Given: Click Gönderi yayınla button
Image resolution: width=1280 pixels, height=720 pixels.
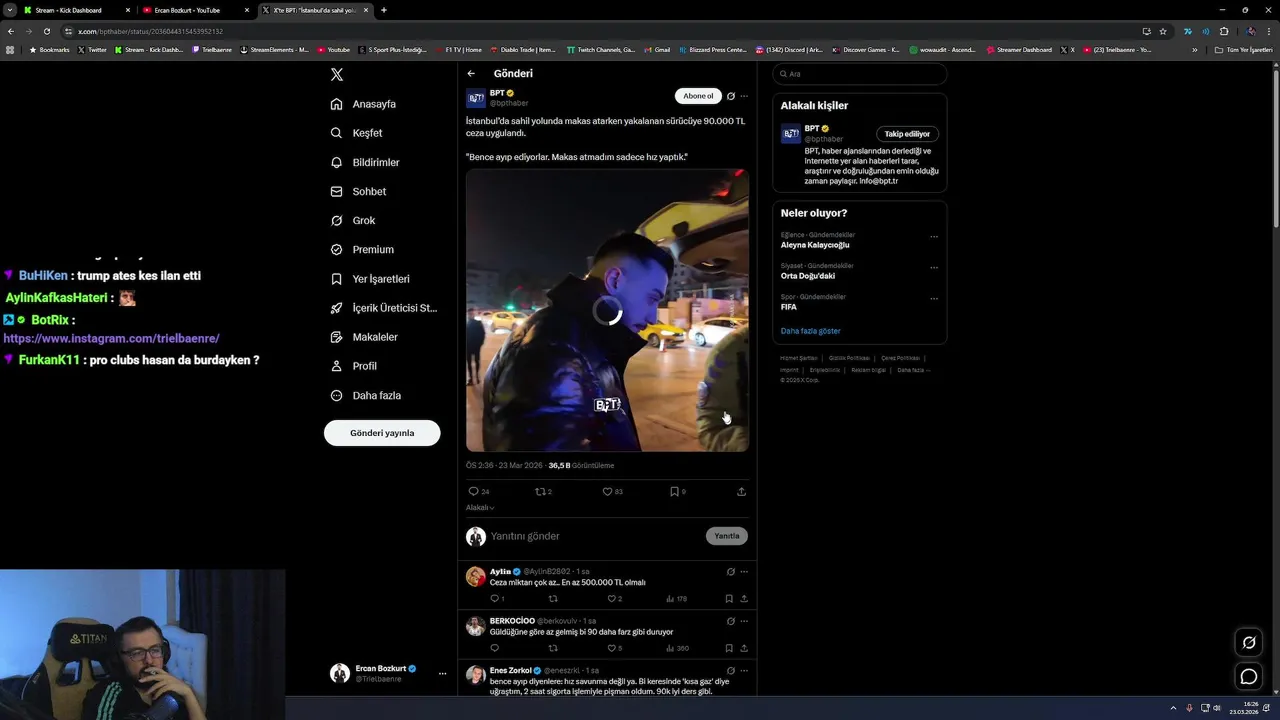Looking at the screenshot, I should tap(382, 433).
